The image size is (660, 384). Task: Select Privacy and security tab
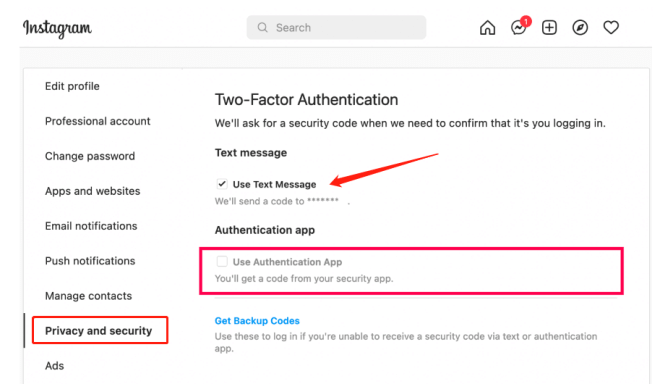click(100, 331)
